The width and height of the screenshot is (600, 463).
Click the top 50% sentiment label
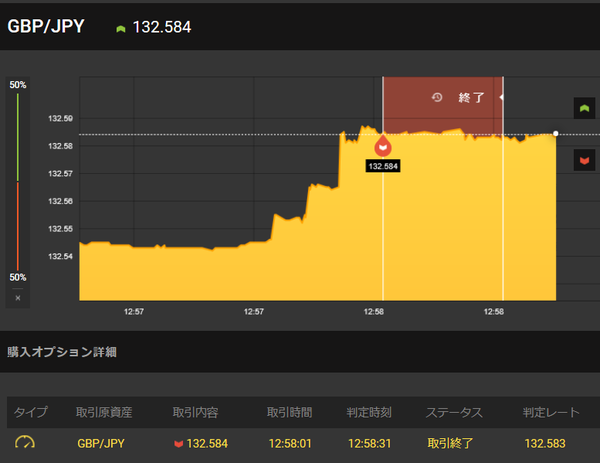18,85
